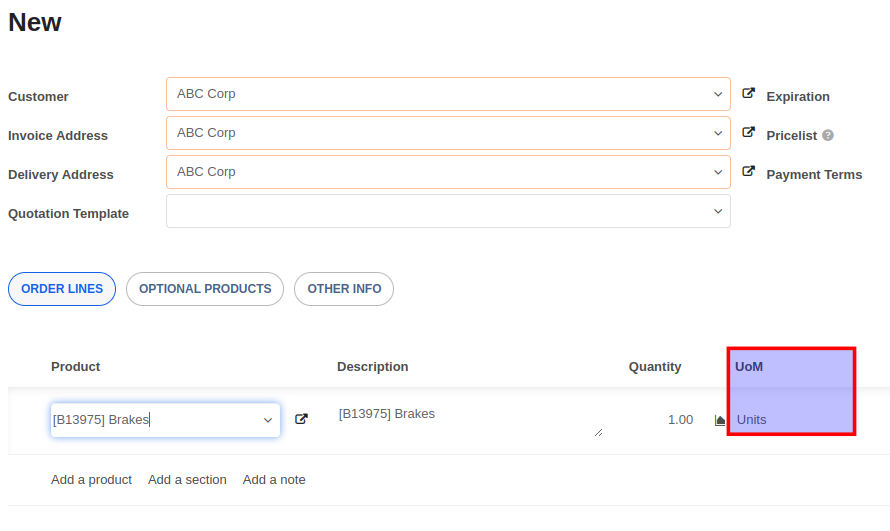Expand the Invoice Address dropdown

pos(717,133)
